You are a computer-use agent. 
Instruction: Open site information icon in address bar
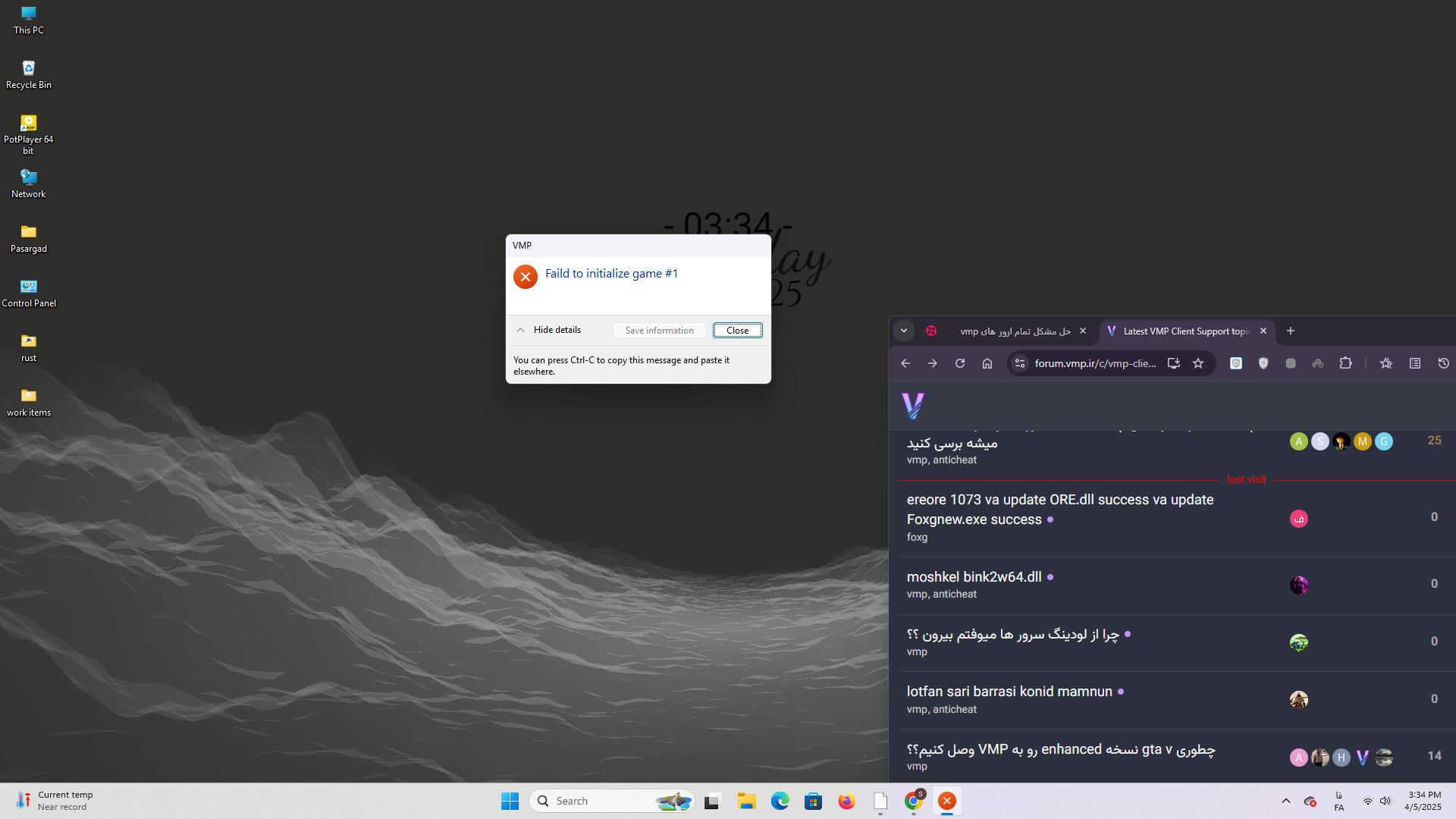coord(1020,363)
